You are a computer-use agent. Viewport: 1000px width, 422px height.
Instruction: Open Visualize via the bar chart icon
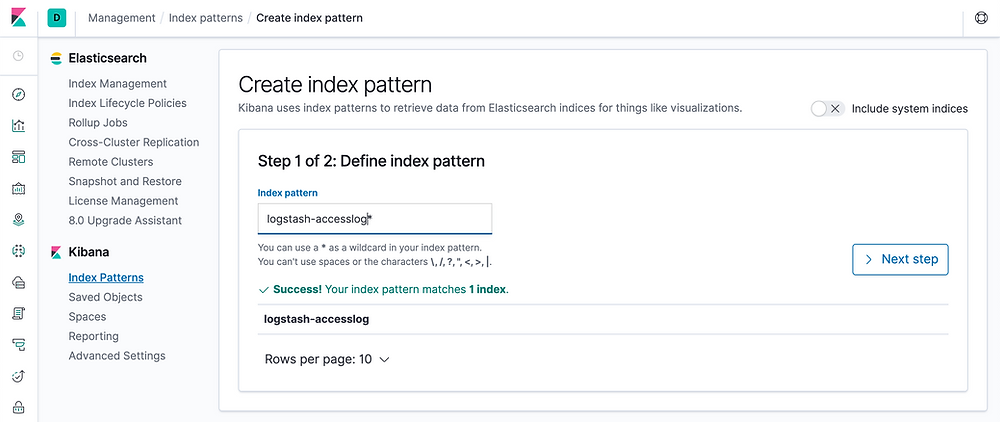[x=18, y=126]
